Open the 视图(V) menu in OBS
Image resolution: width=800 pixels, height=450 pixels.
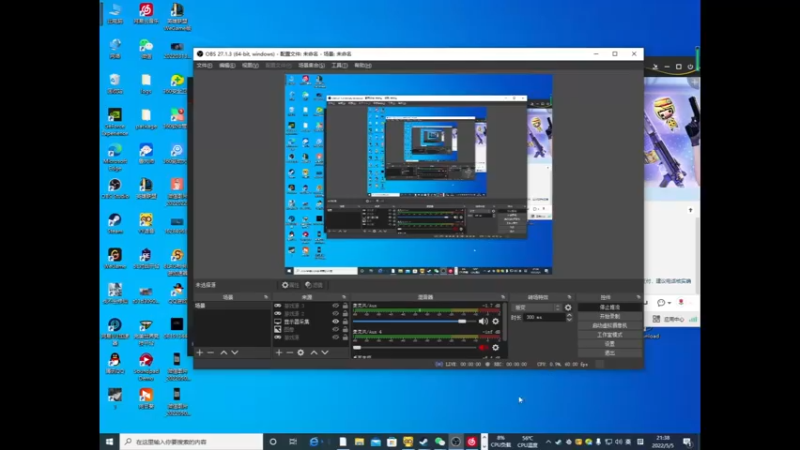click(x=250, y=65)
